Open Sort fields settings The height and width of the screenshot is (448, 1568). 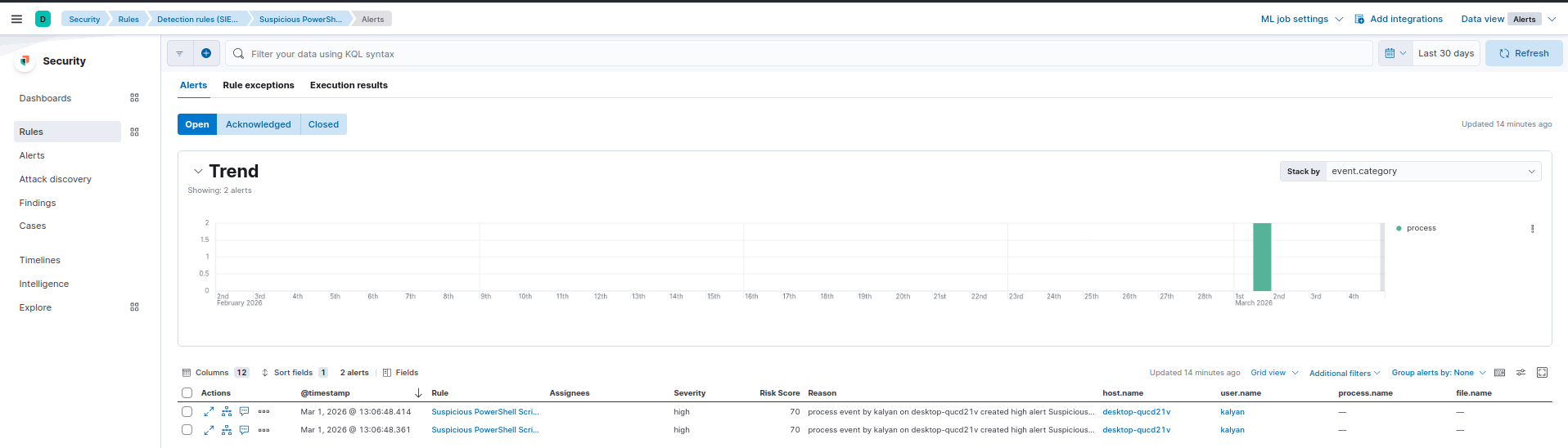coord(295,373)
